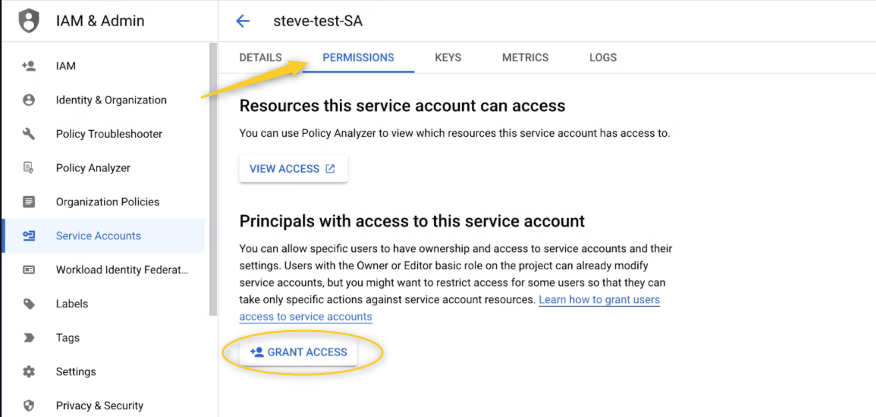
Task: Click the Labels tag icon
Action: pyautogui.click(x=29, y=304)
